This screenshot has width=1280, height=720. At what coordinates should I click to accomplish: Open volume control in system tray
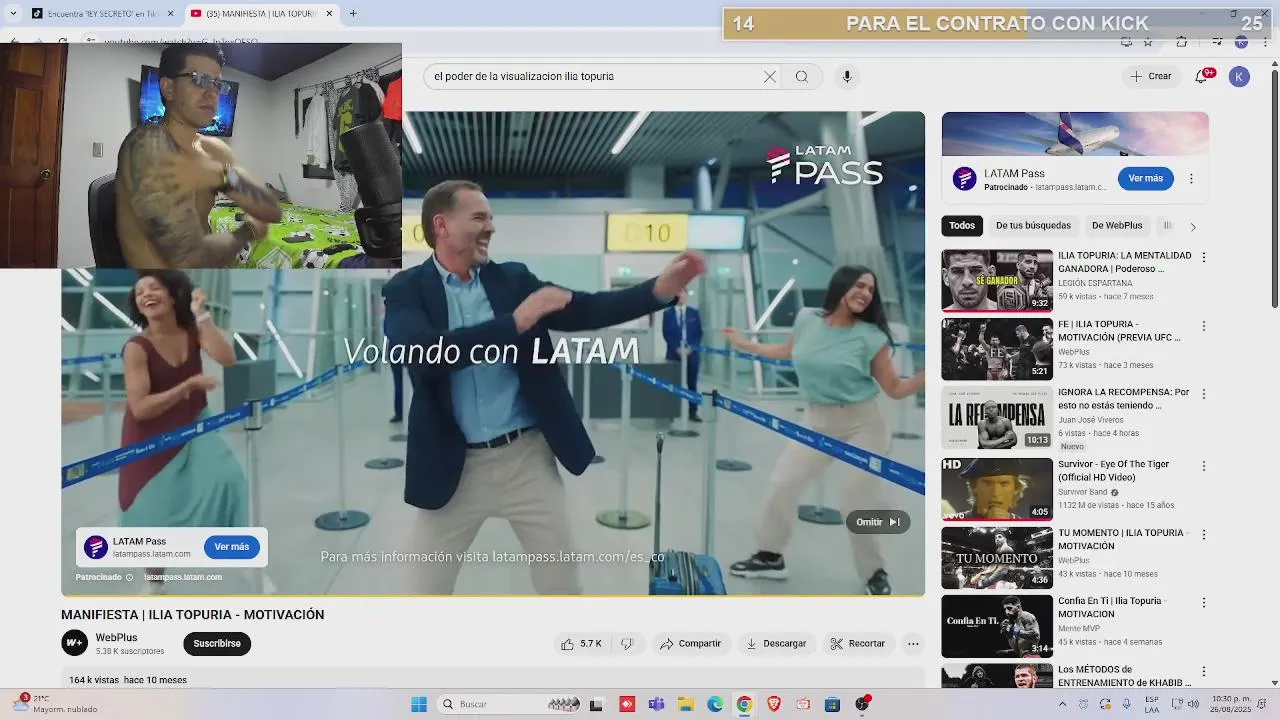1193,704
